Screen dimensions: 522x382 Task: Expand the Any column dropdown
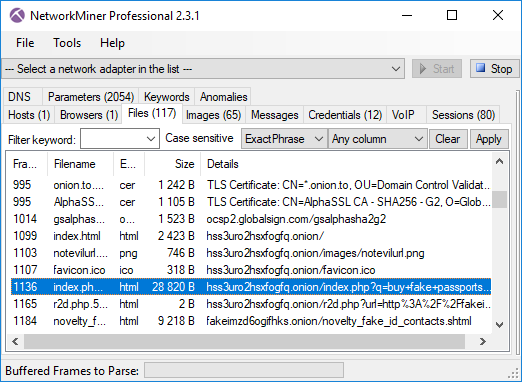tap(378, 139)
